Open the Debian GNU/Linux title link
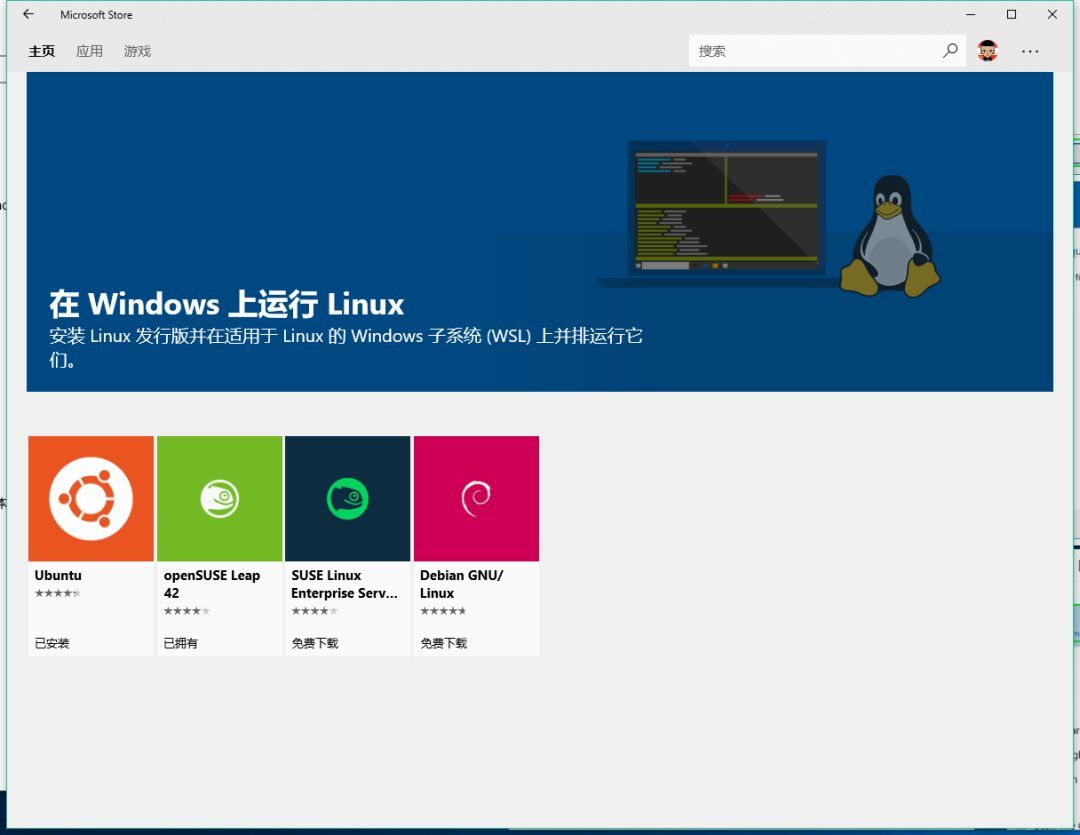The image size is (1080, 835). click(462, 584)
